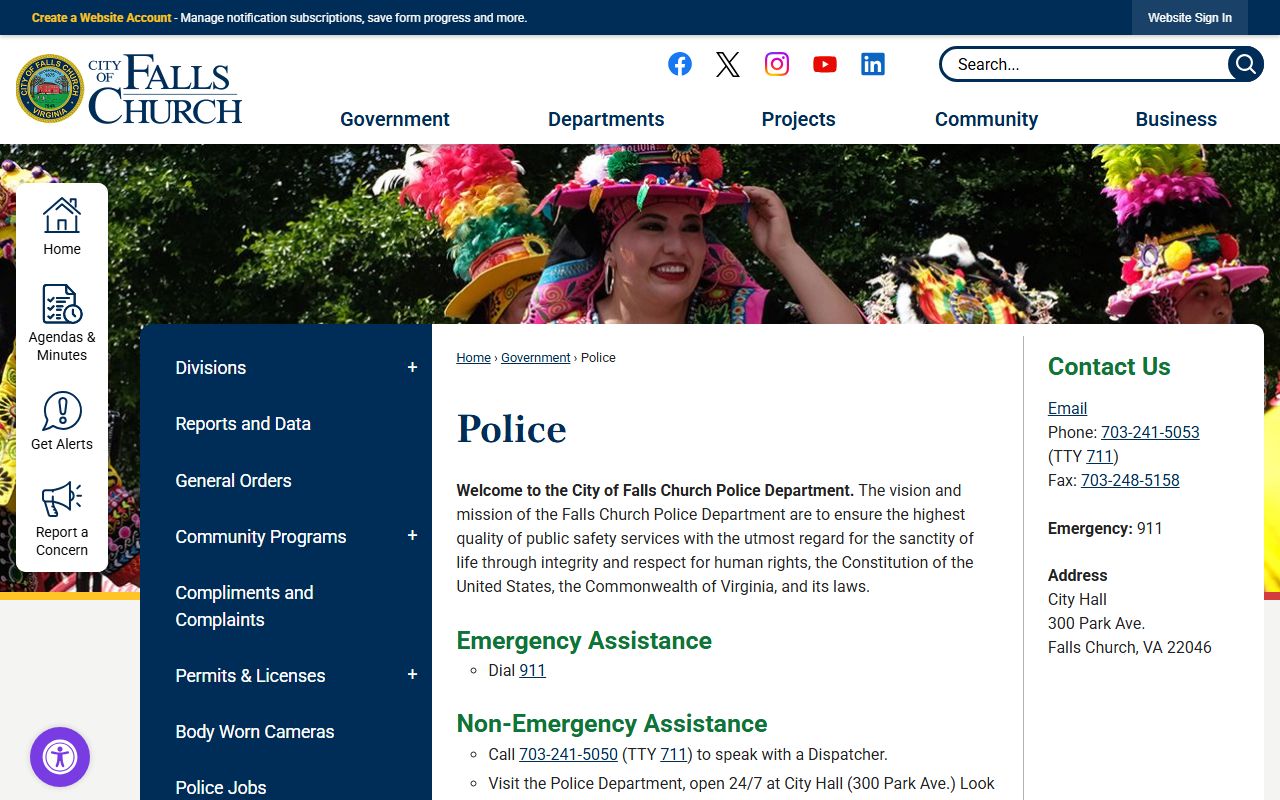The height and width of the screenshot is (800, 1280).
Task: Select Permits & Licenses in sidebar
Action: click(250, 676)
